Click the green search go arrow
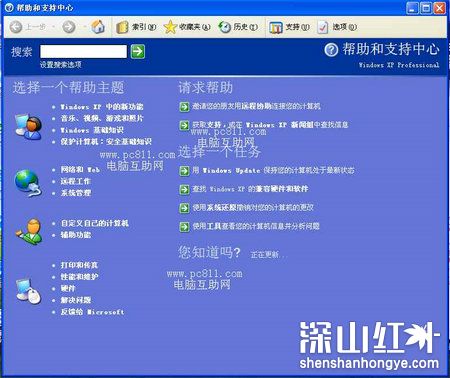Viewport: 450px width, 378px height. tap(138, 51)
